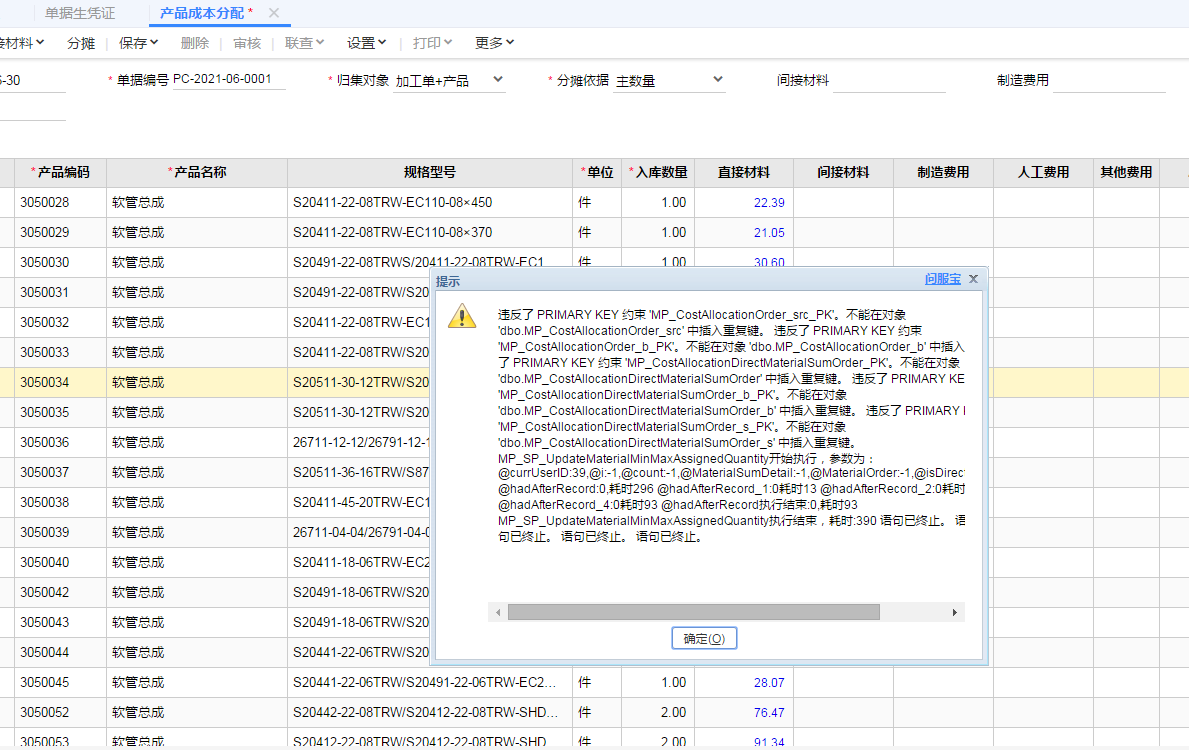Click the 间接材料 column header

[x=843, y=173]
